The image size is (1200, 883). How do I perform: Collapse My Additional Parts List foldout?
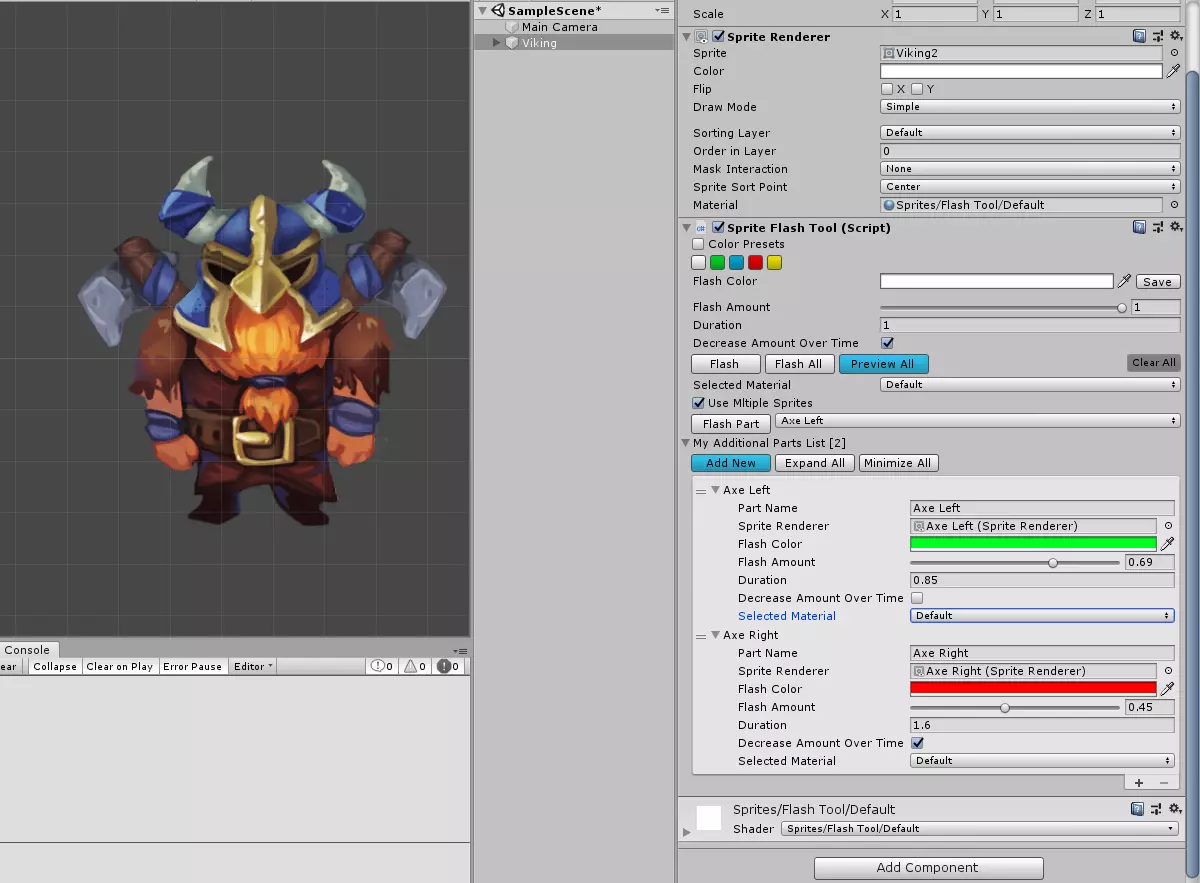(685, 443)
